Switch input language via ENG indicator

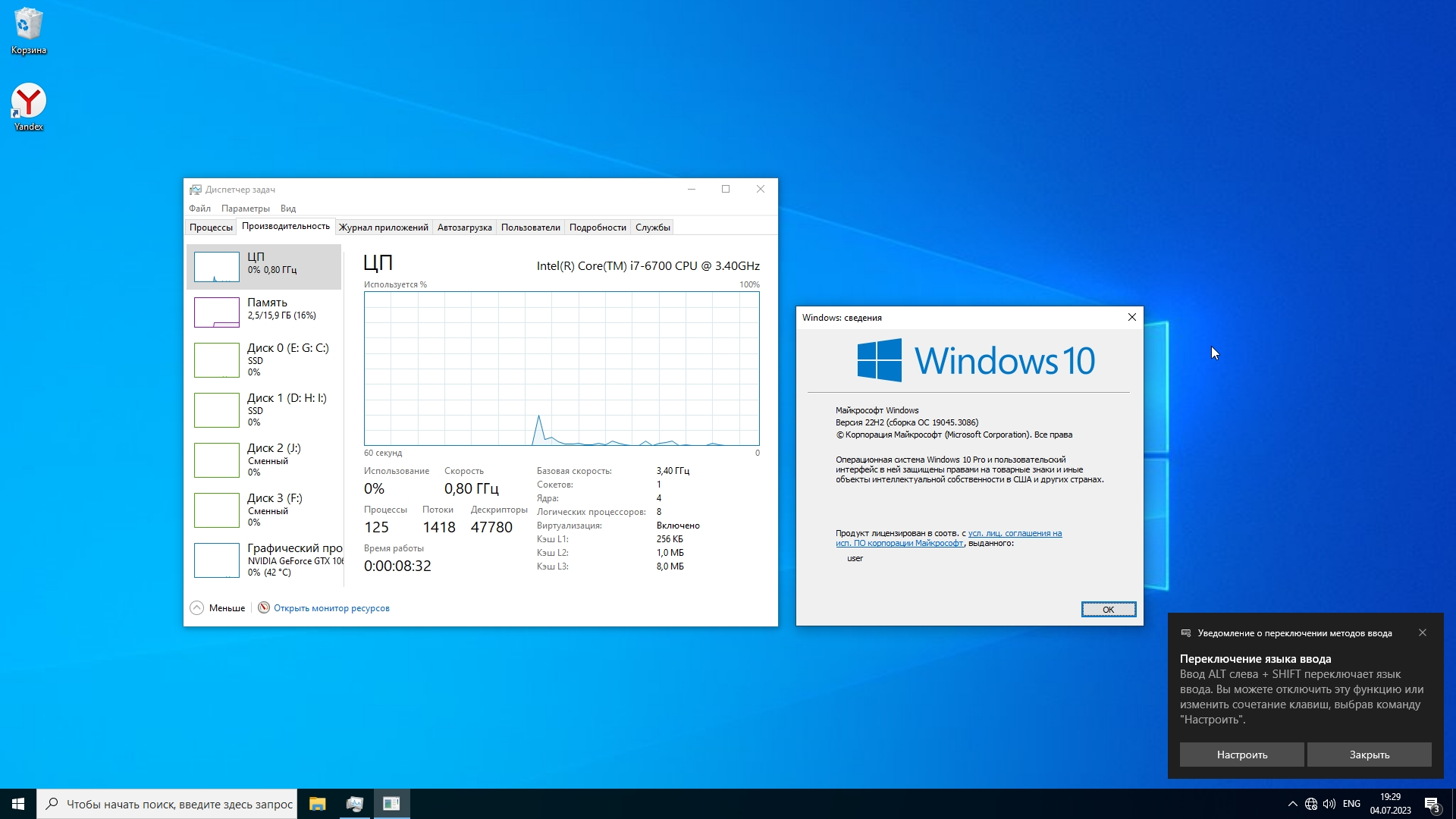click(x=1351, y=804)
